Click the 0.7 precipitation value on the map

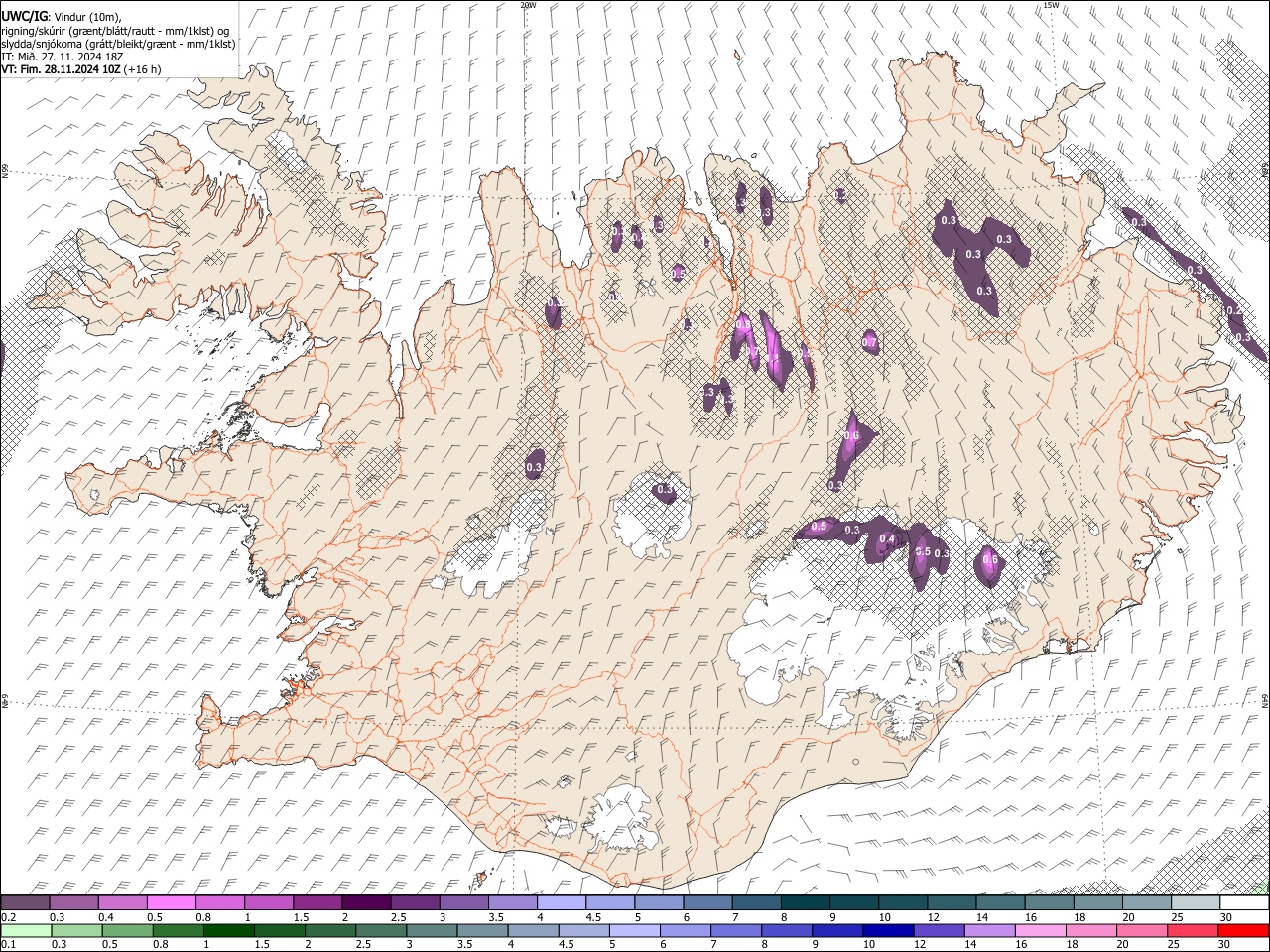click(870, 342)
